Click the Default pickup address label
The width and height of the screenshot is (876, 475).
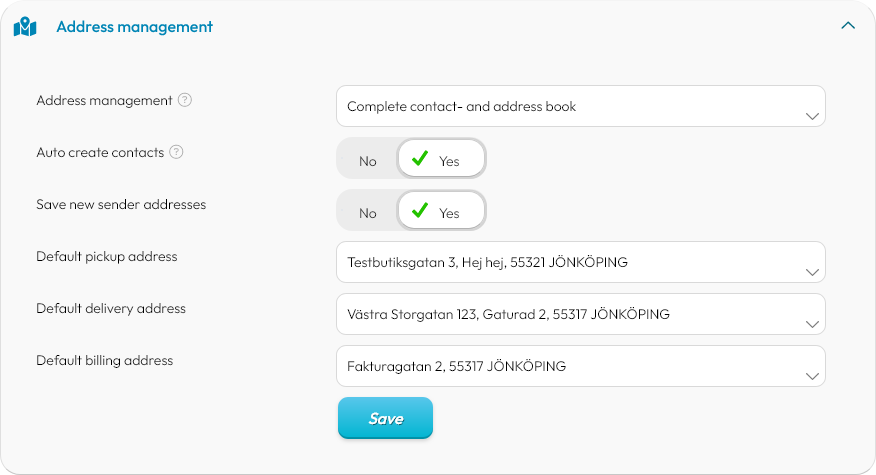click(107, 256)
